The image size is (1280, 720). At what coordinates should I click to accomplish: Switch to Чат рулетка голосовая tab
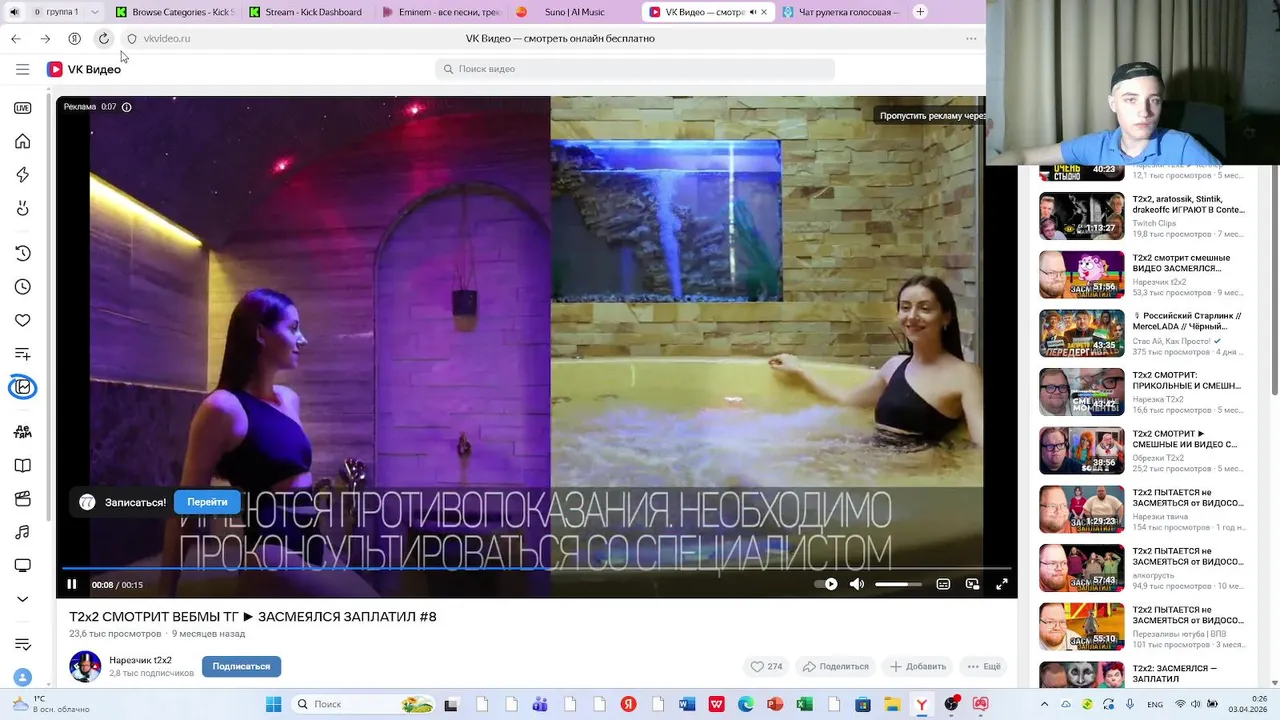[840, 12]
